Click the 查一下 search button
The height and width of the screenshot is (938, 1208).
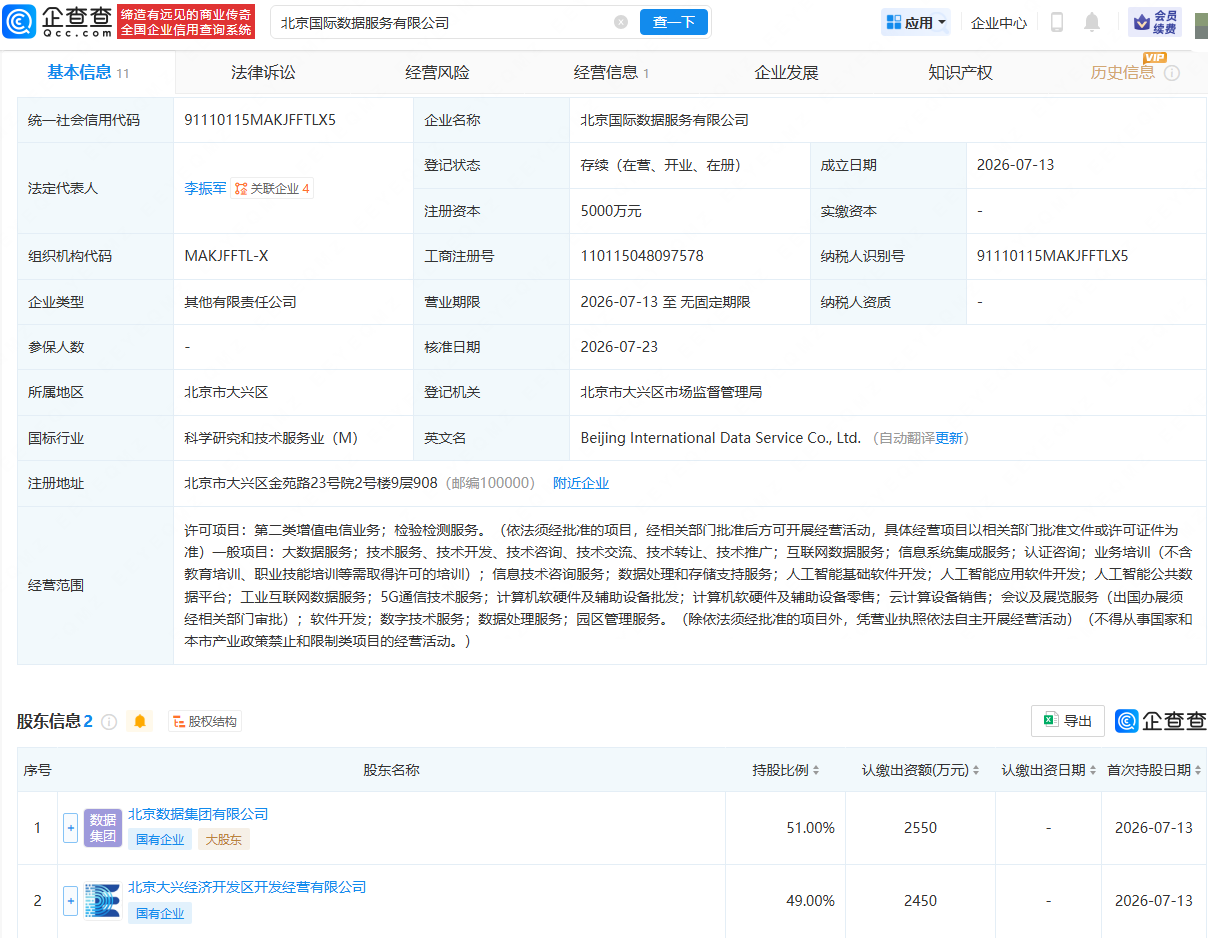click(674, 22)
